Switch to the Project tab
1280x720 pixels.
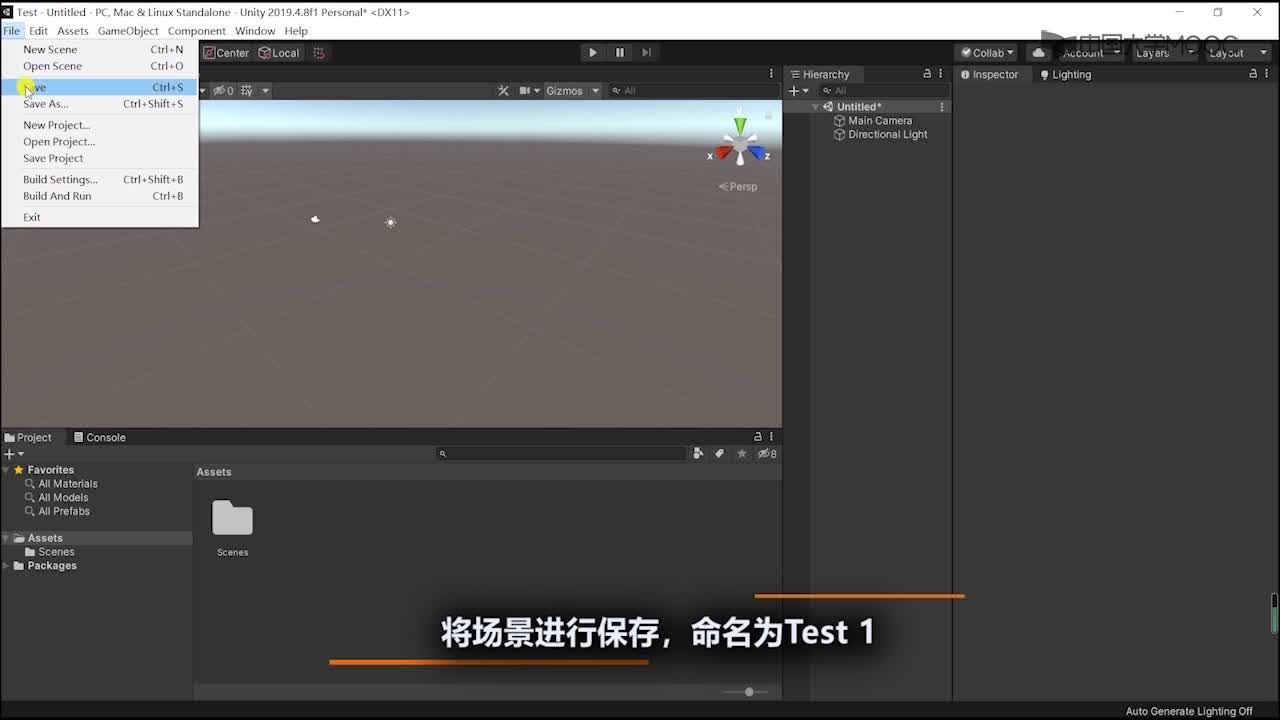(28, 438)
